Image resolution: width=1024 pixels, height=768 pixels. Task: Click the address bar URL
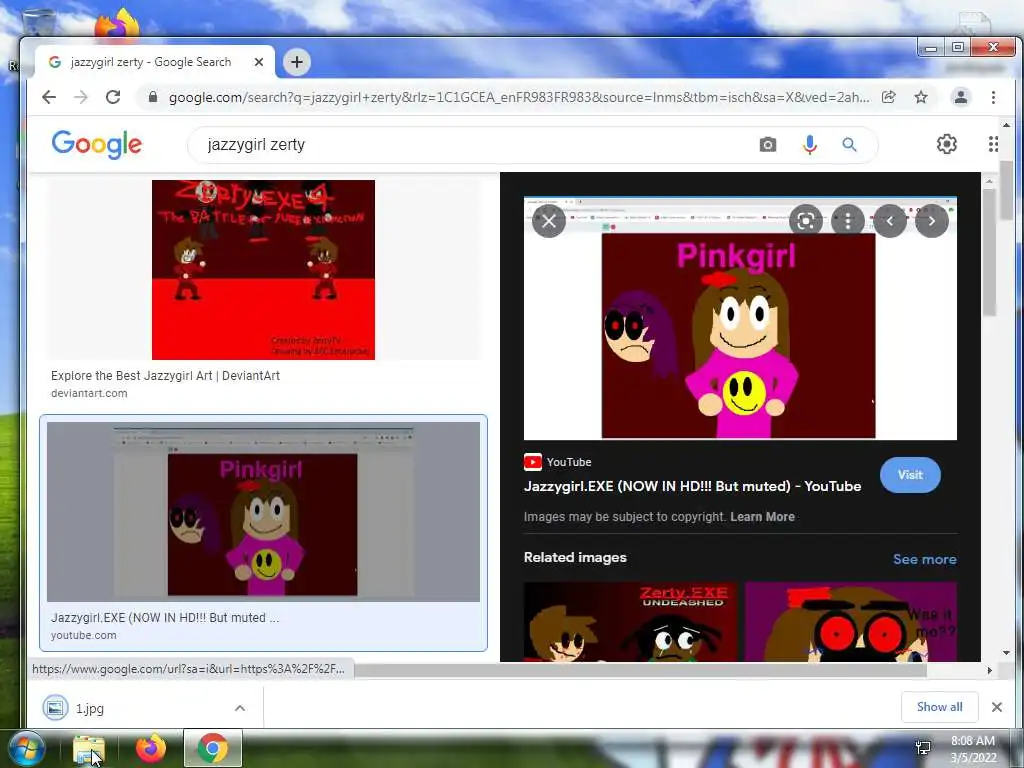click(x=519, y=97)
